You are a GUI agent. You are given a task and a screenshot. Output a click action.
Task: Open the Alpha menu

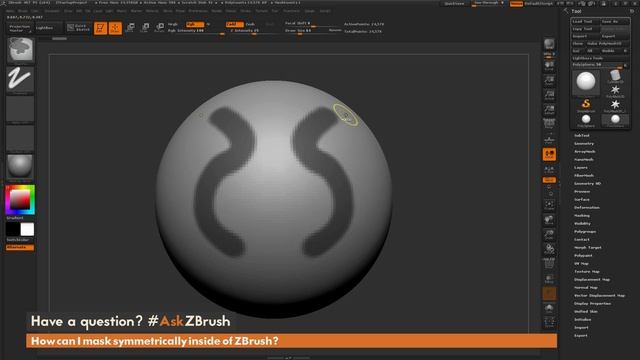[11, 11]
